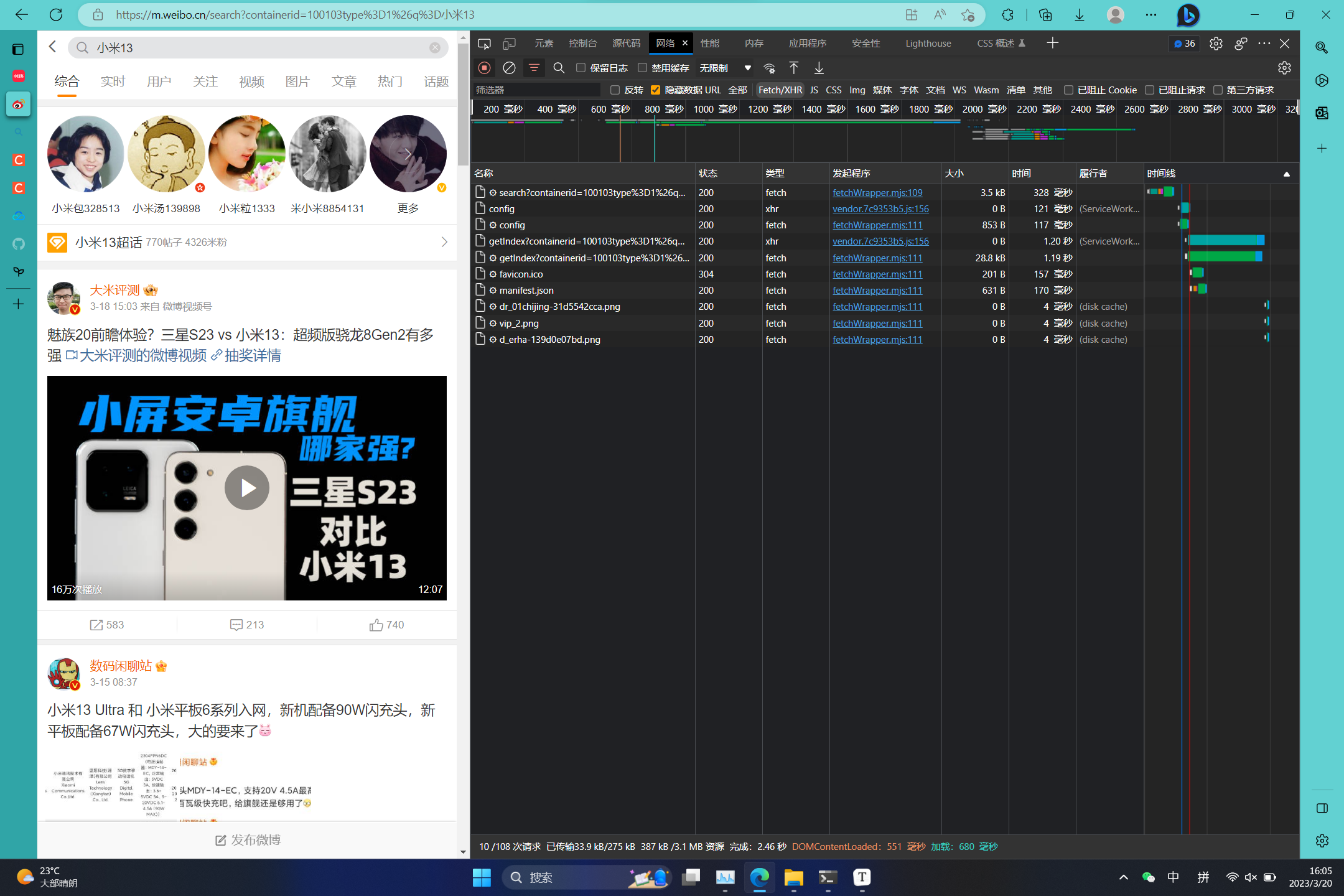Open 应用程序 DevTools tab
Viewport: 1344px width, 896px height.
click(x=808, y=44)
